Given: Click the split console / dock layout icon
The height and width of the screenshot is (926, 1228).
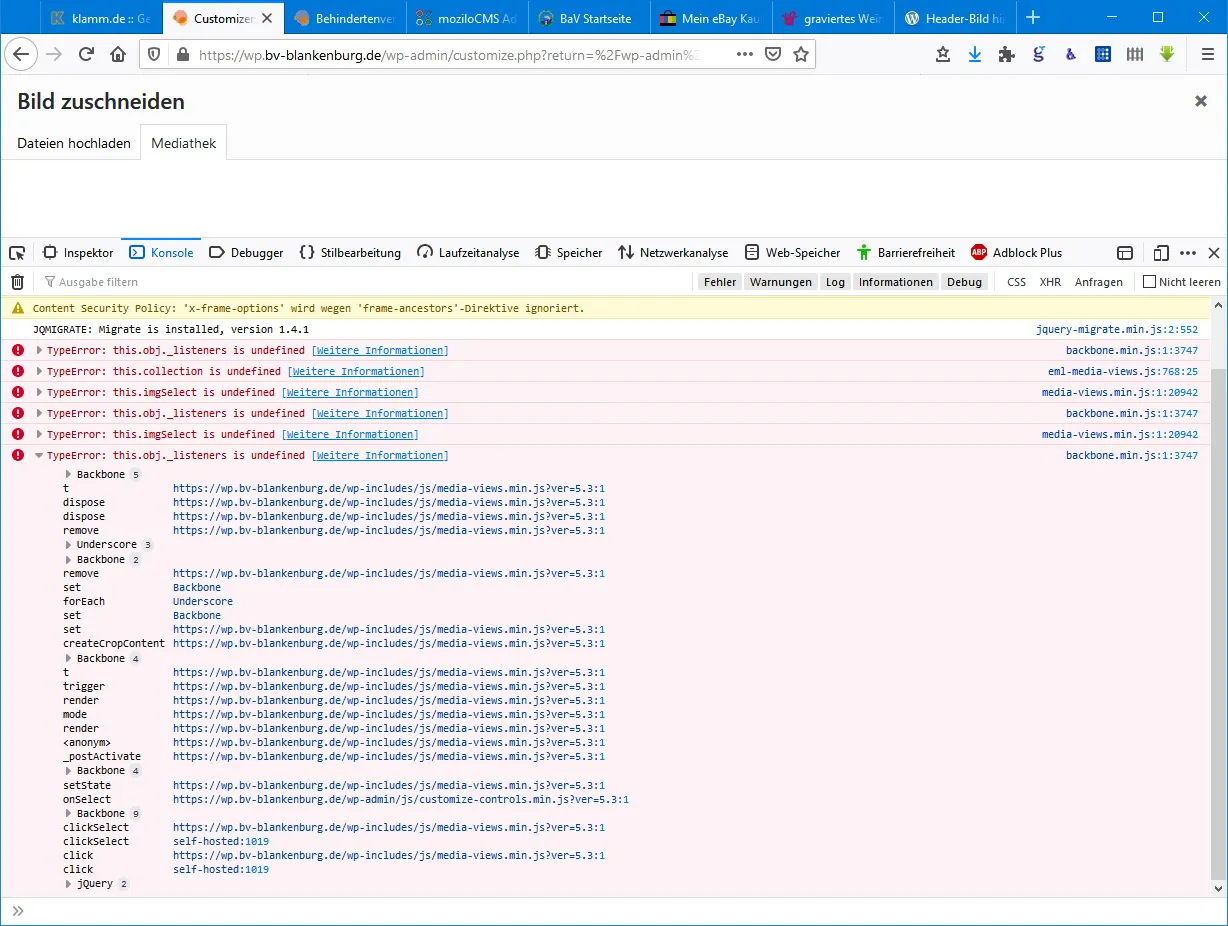Looking at the screenshot, I should tap(1125, 253).
